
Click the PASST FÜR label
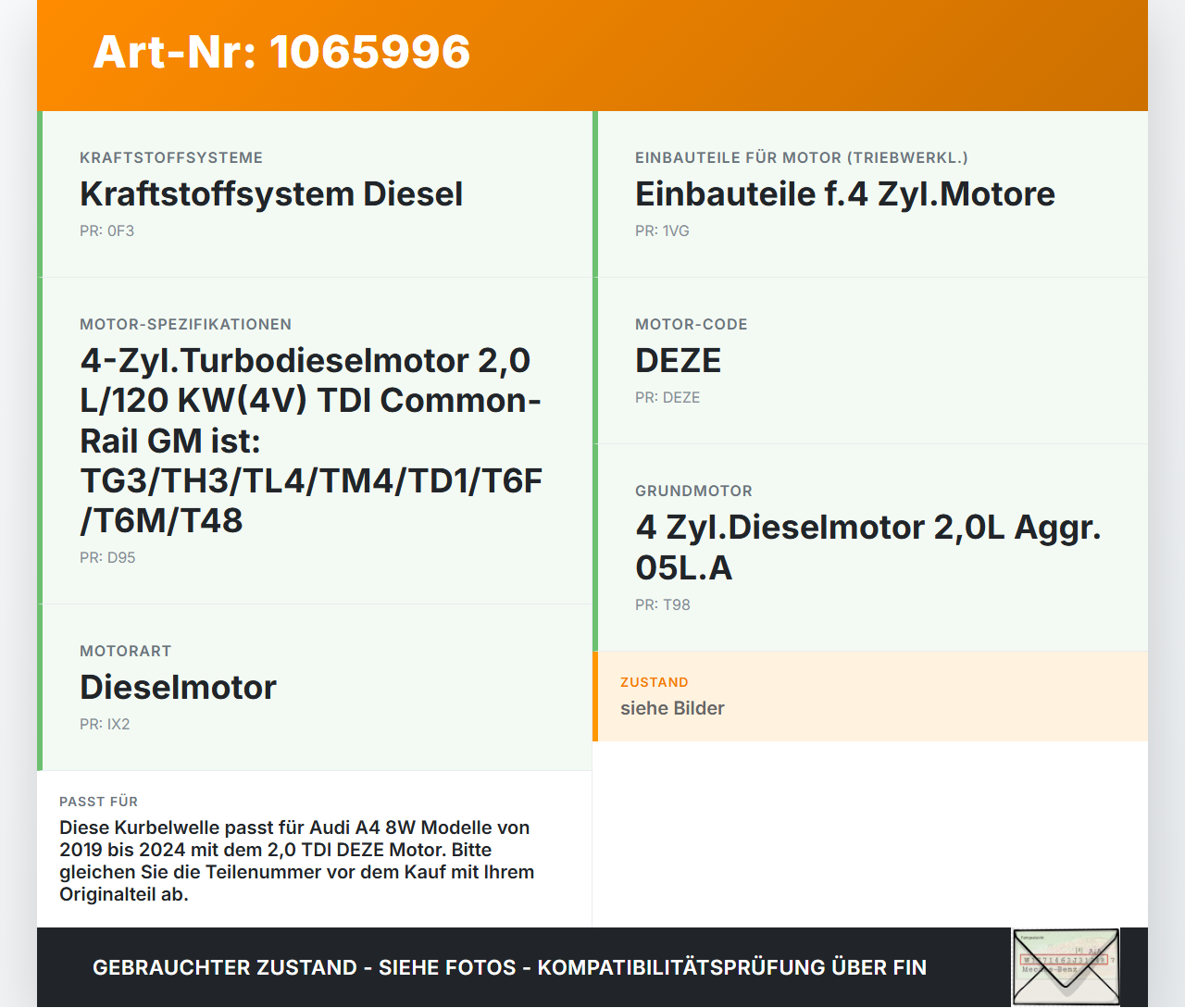tap(99, 803)
